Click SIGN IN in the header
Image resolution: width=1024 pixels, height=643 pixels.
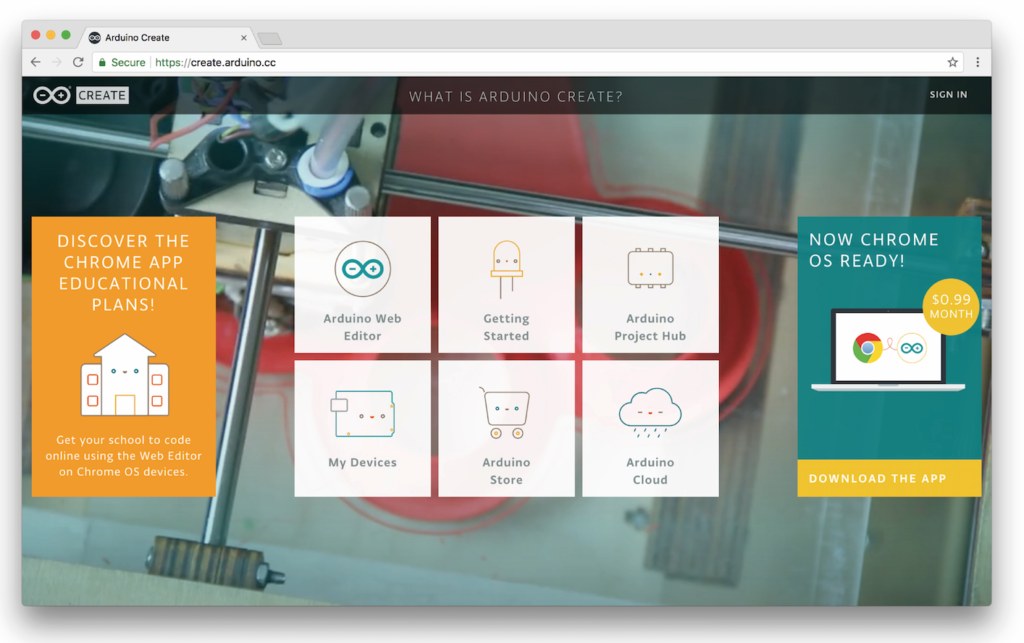pos(948,95)
